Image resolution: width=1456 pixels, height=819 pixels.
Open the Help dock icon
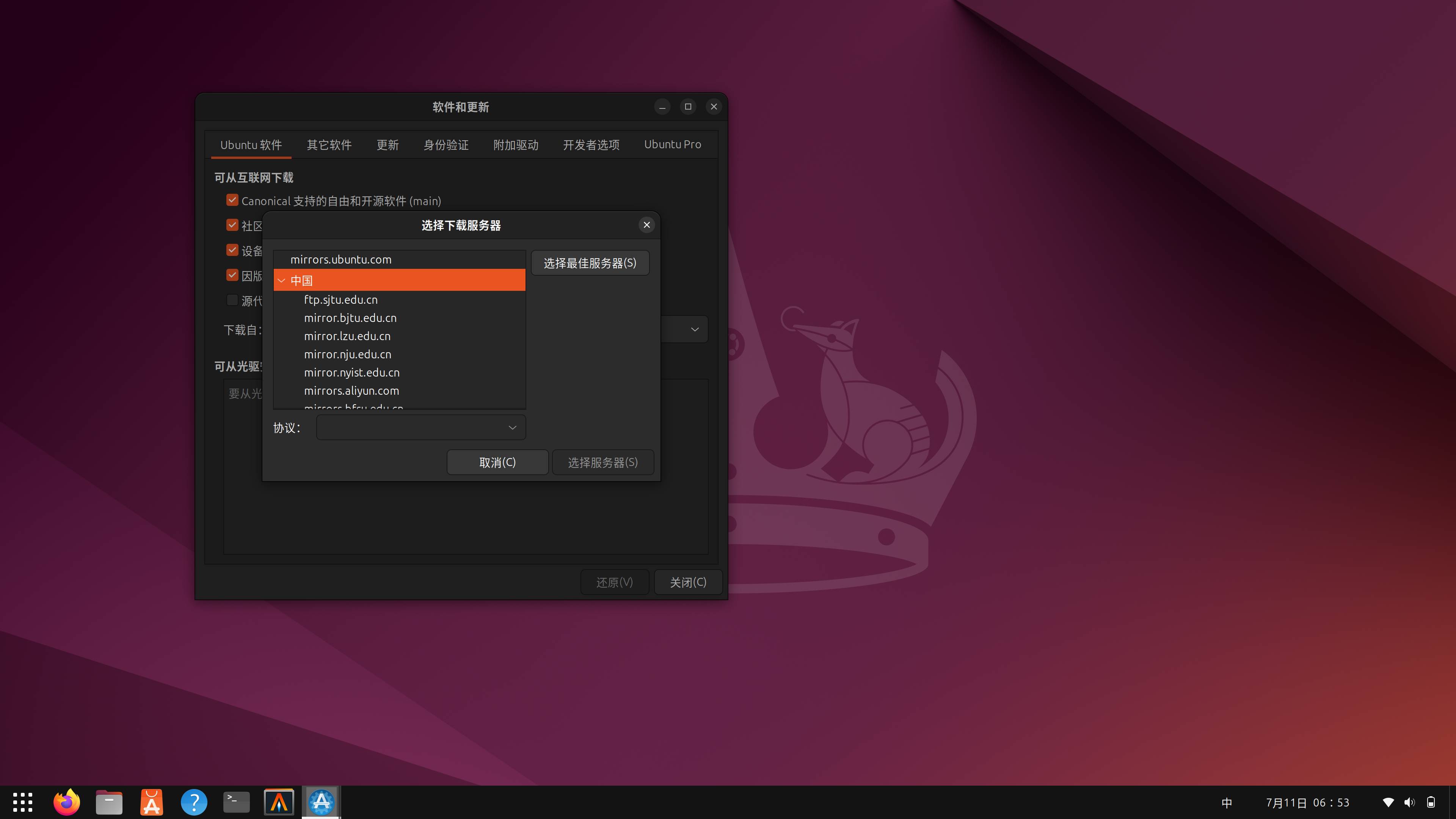click(x=194, y=802)
